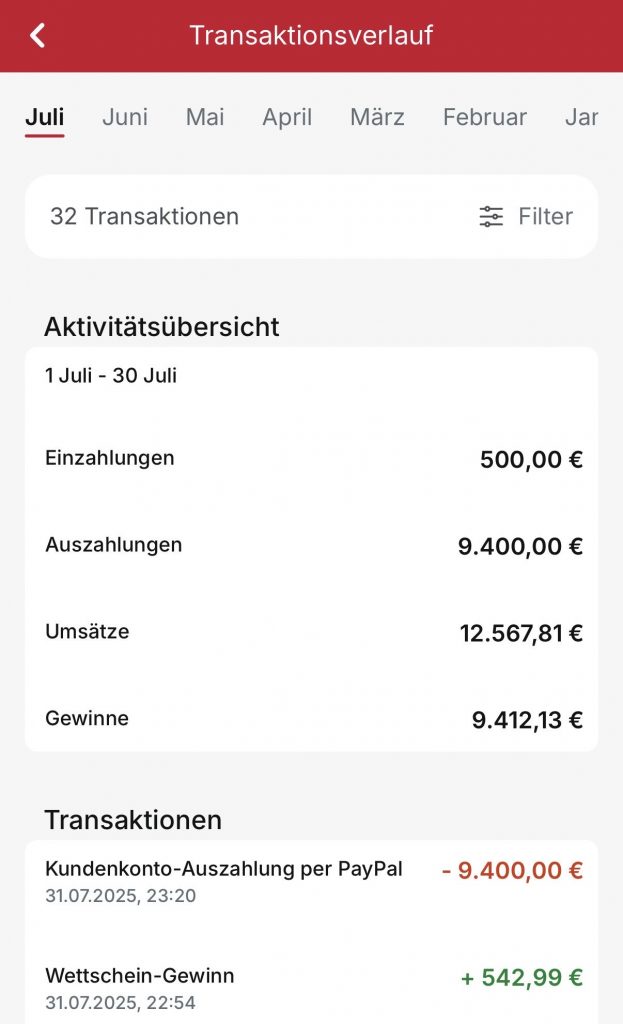Tap the partially visible Januar tab
This screenshot has height=1024, width=623.
[581, 117]
